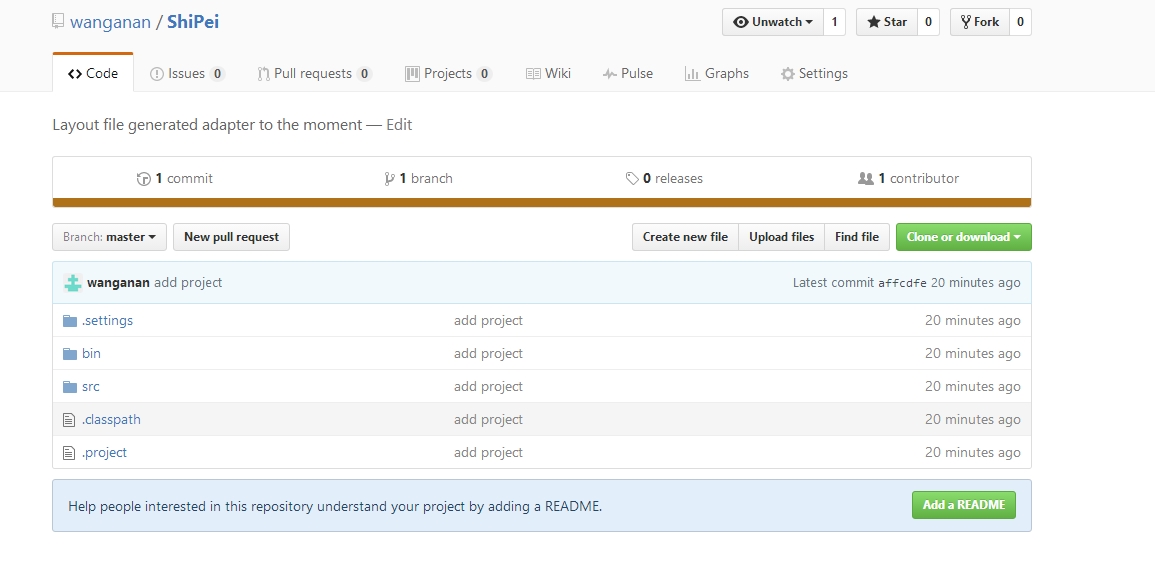Open commit hash affcdfe

pos(902,284)
